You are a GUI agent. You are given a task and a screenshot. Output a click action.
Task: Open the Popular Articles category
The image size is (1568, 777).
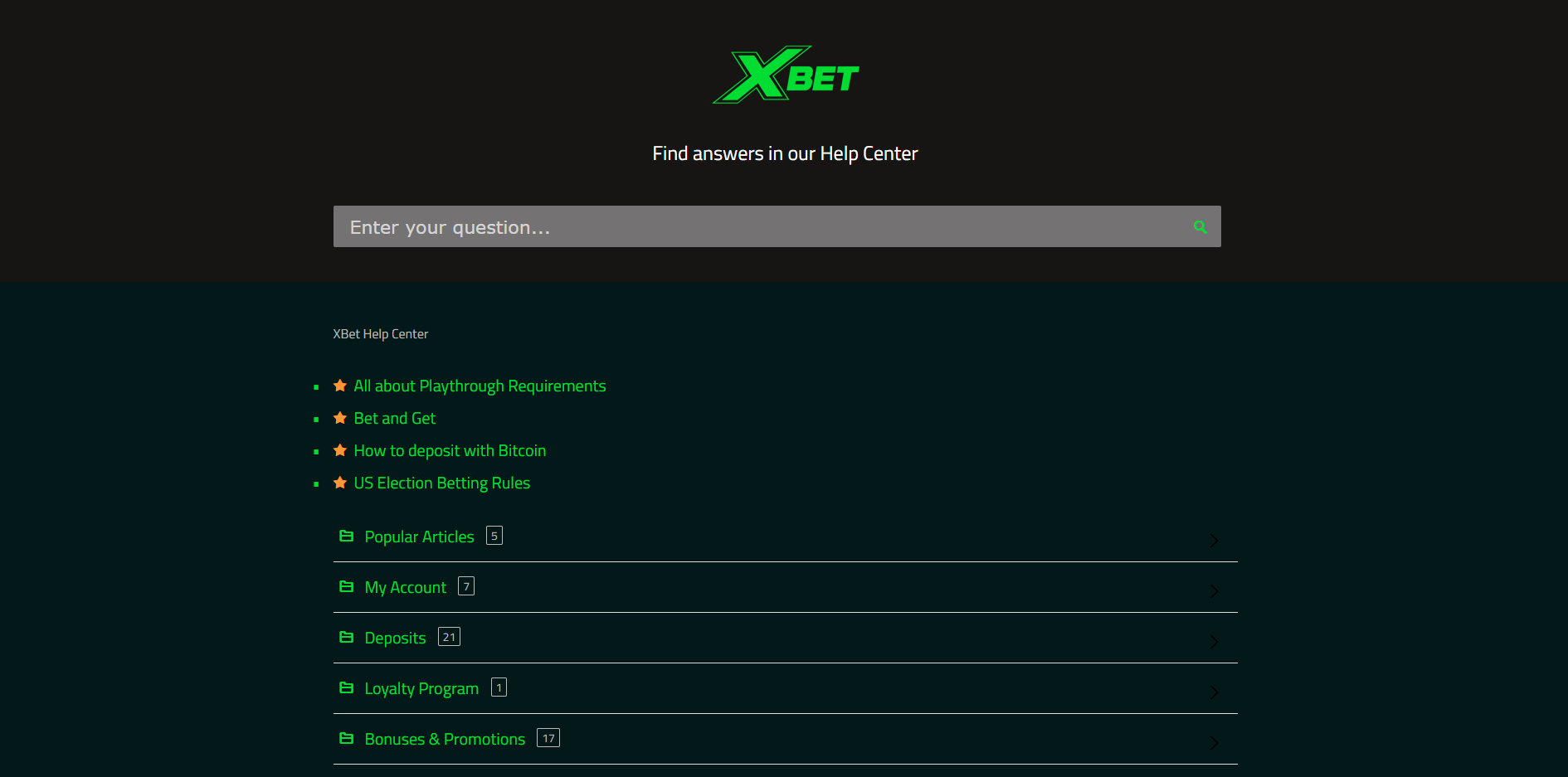click(420, 537)
